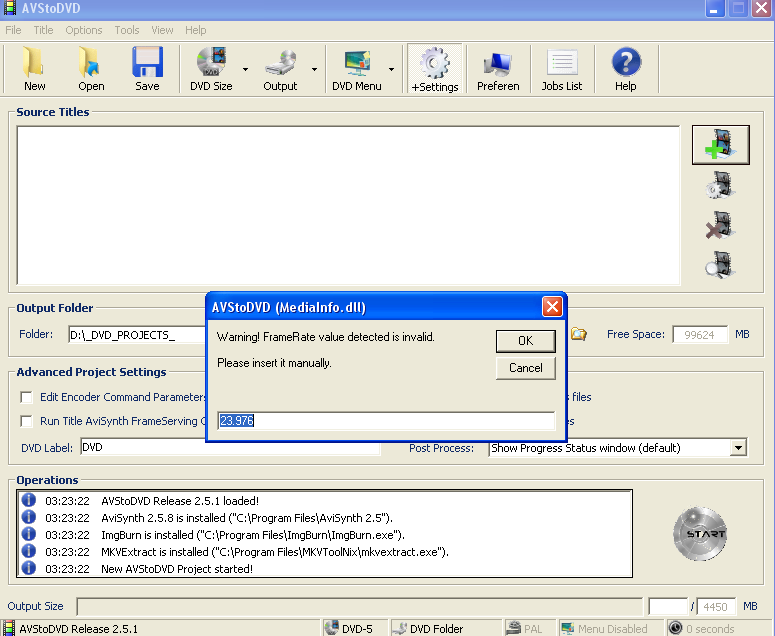This screenshot has width=775, height=636.
Task: Select log line about MKVExtract installed
Action: [x=275, y=552]
